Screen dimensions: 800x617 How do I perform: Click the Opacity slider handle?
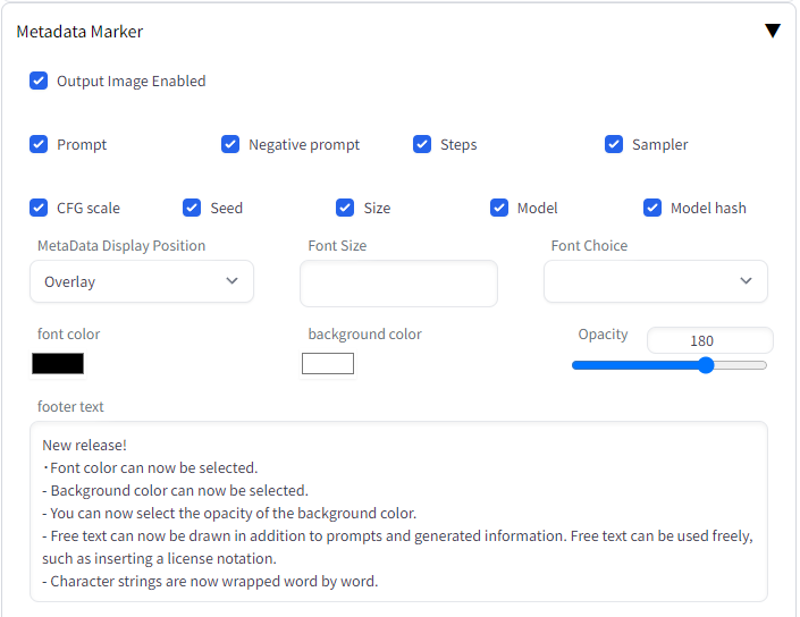tap(706, 365)
